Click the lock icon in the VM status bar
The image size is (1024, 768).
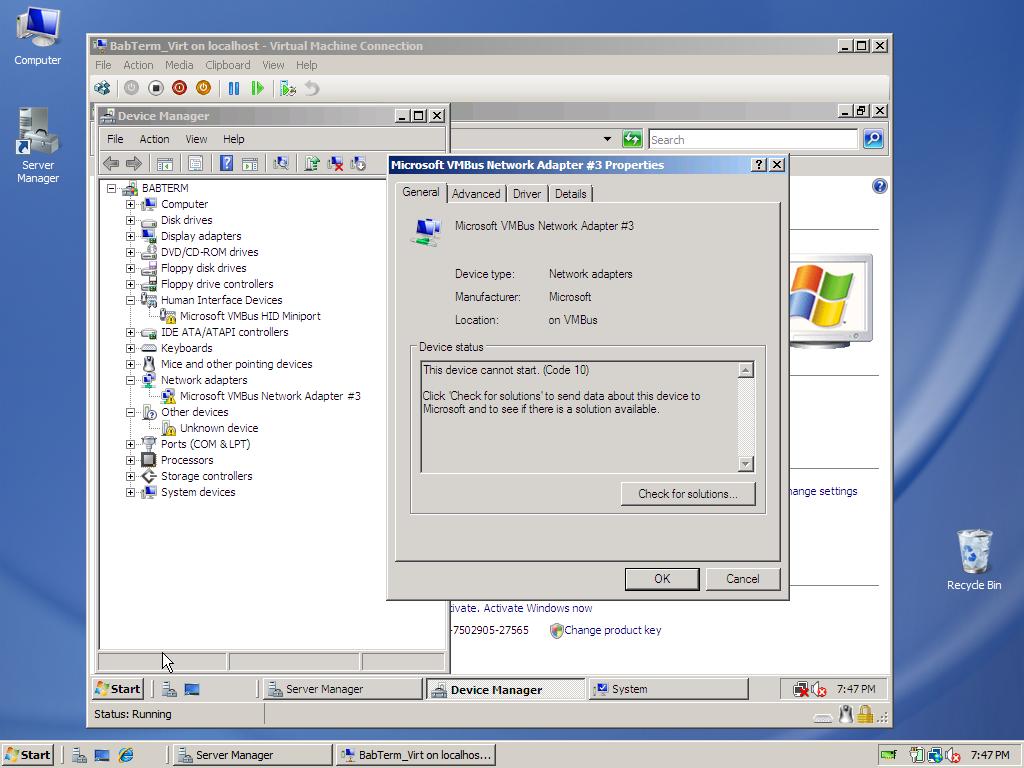coord(865,714)
